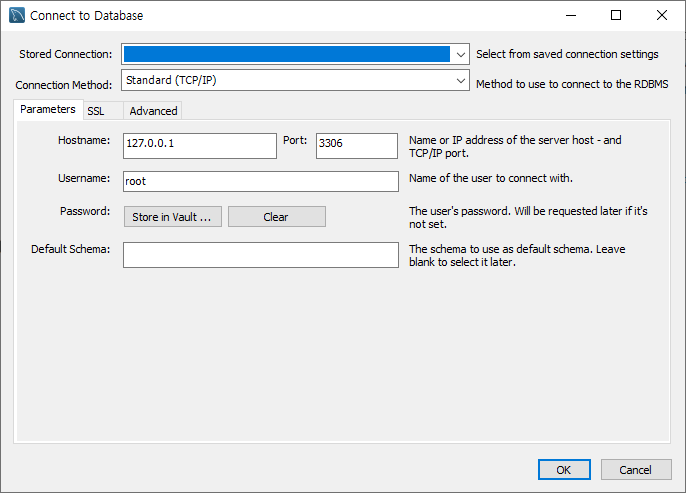Click the Cancel button

coord(636,470)
